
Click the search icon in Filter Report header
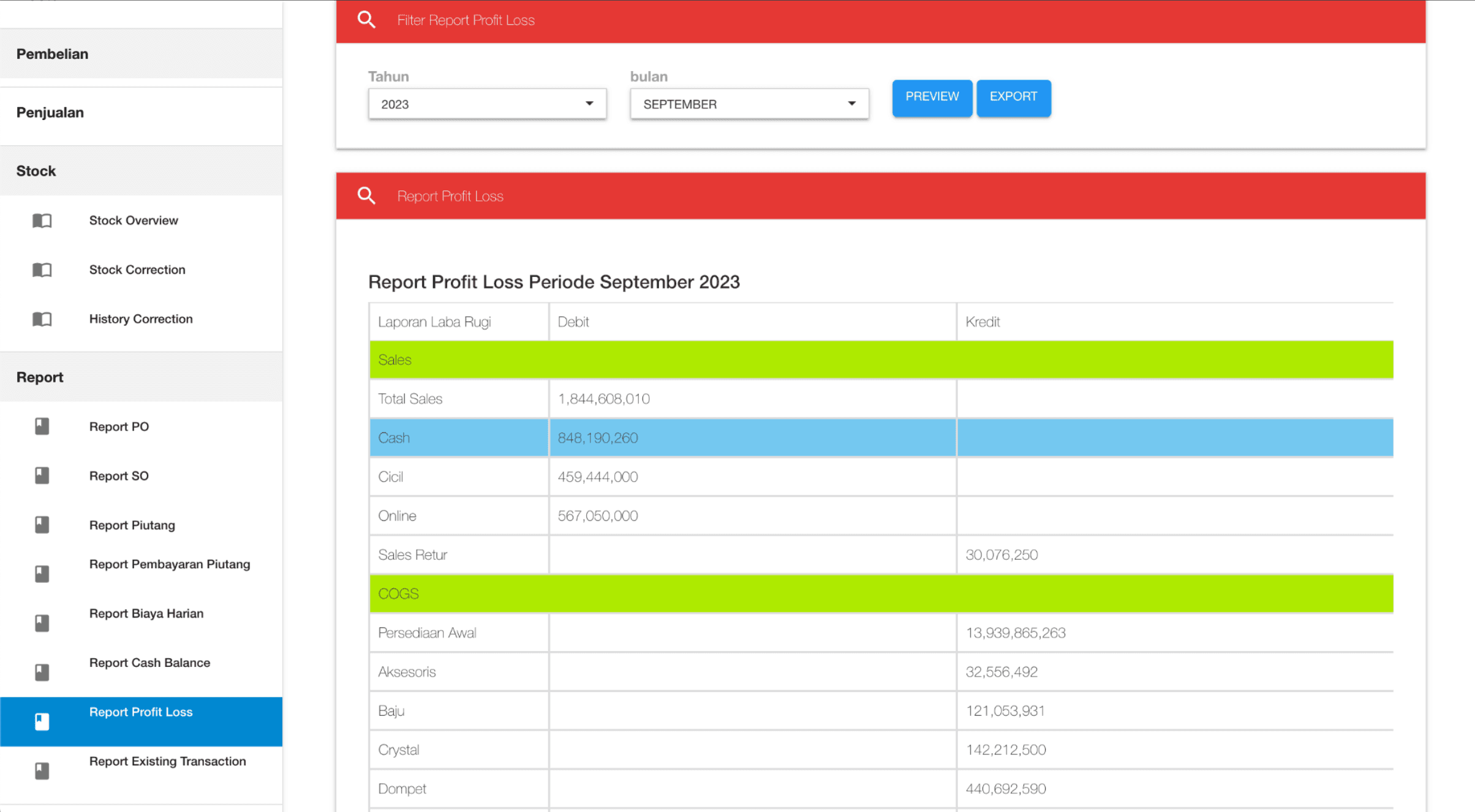[x=366, y=20]
